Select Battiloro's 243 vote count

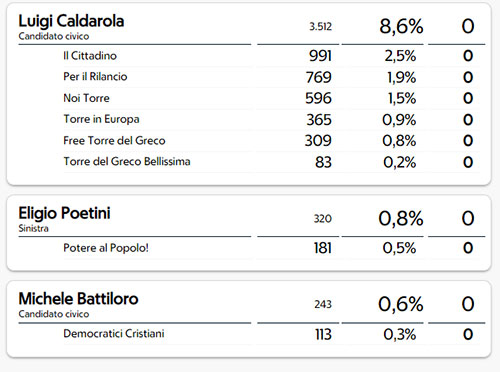pyautogui.click(x=323, y=304)
